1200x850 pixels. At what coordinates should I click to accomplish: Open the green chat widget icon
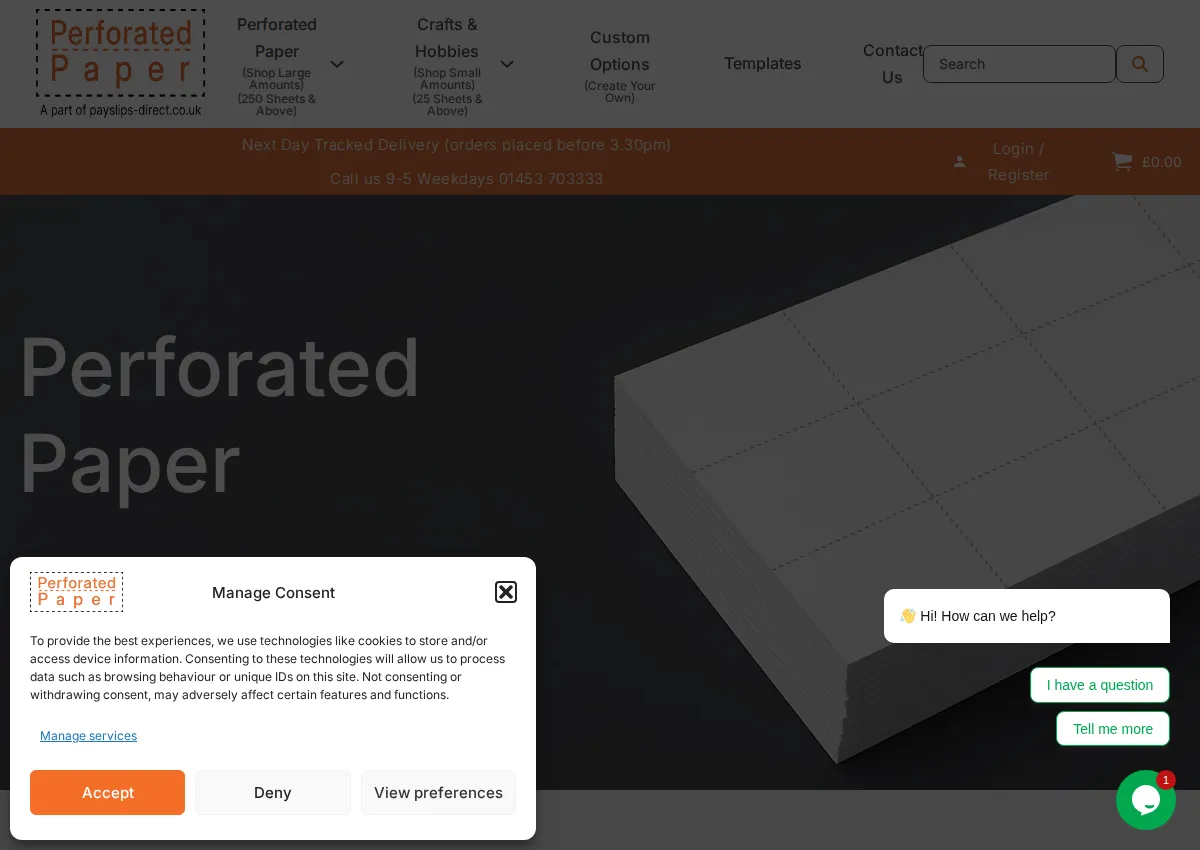[1146, 800]
